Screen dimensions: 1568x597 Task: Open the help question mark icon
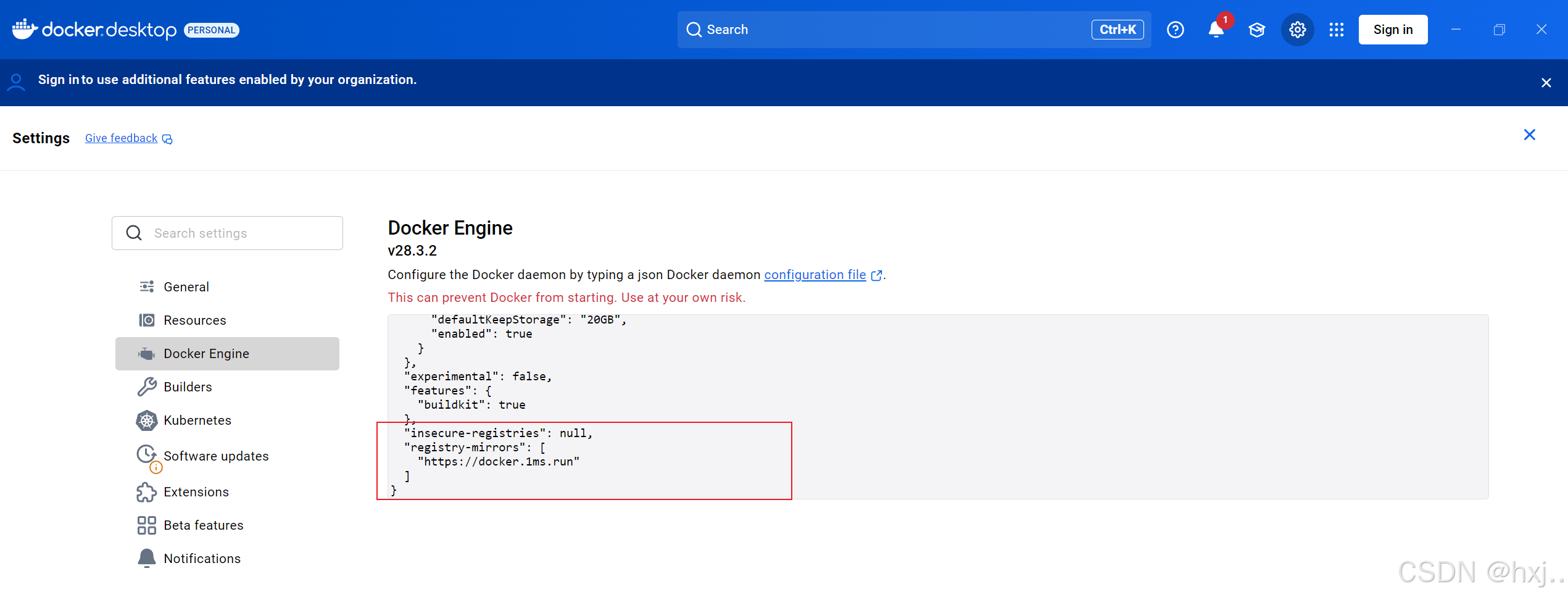(x=1175, y=30)
